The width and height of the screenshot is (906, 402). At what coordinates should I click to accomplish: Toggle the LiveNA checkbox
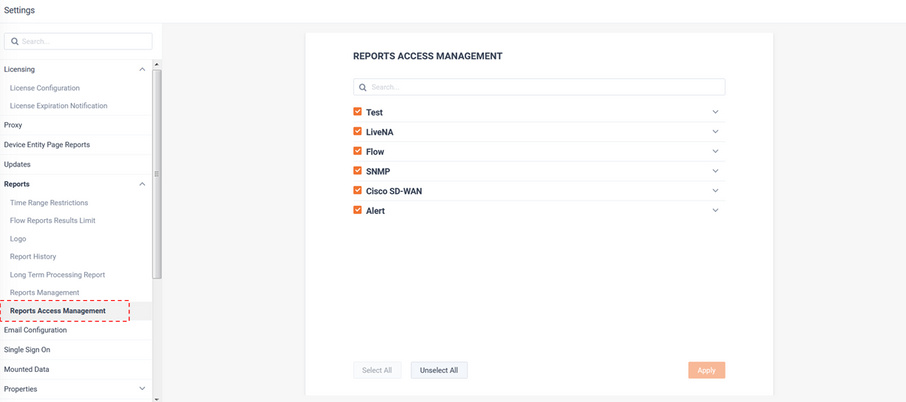point(358,131)
